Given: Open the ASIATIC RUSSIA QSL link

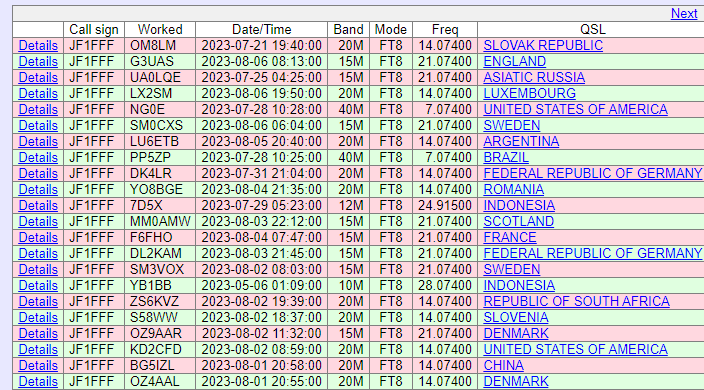Looking at the screenshot, I should (x=534, y=77).
